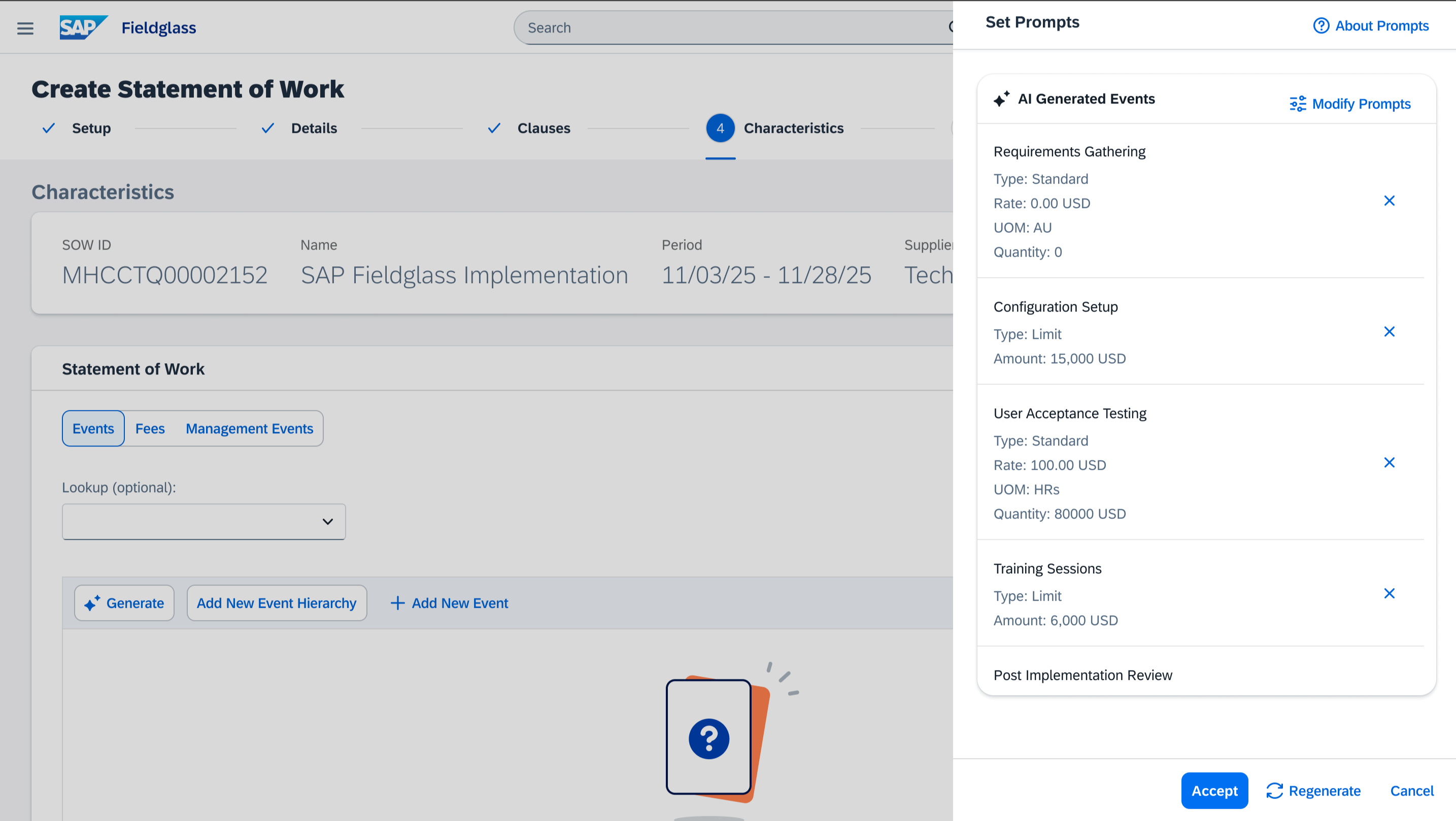Click the Modify Prompts sliders icon
The height and width of the screenshot is (821, 1456).
(x=1297, y=104)
